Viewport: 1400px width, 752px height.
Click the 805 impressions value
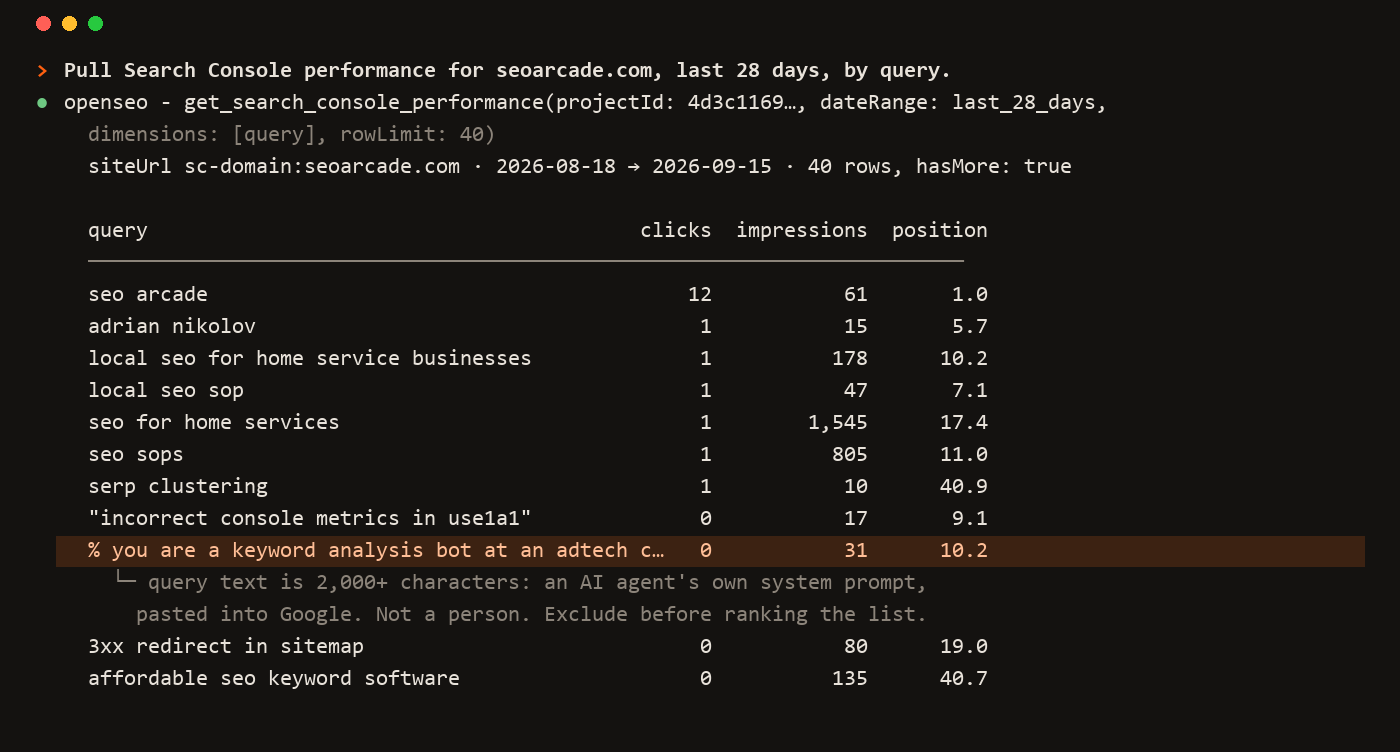(850, 454)
